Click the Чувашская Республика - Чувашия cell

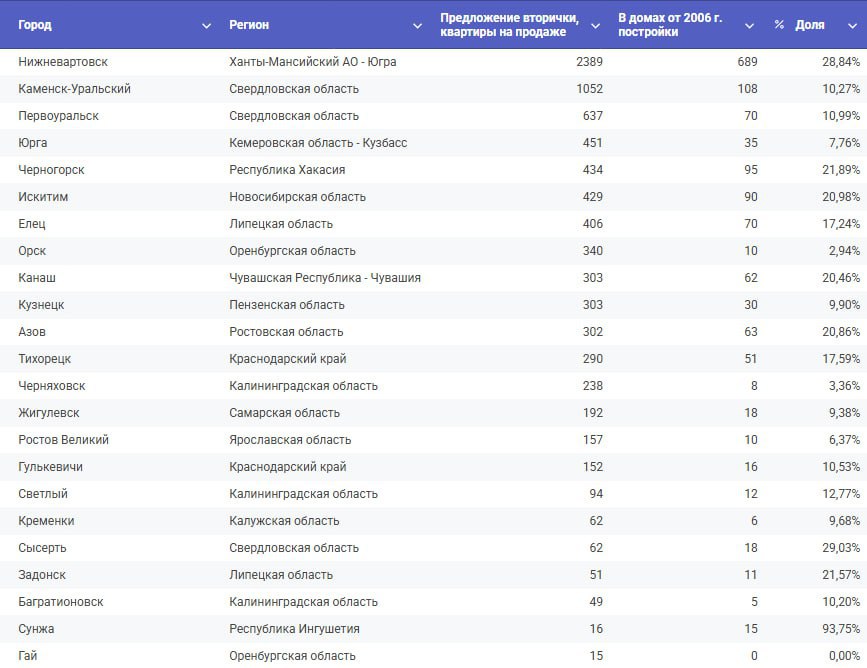point(325,278)
